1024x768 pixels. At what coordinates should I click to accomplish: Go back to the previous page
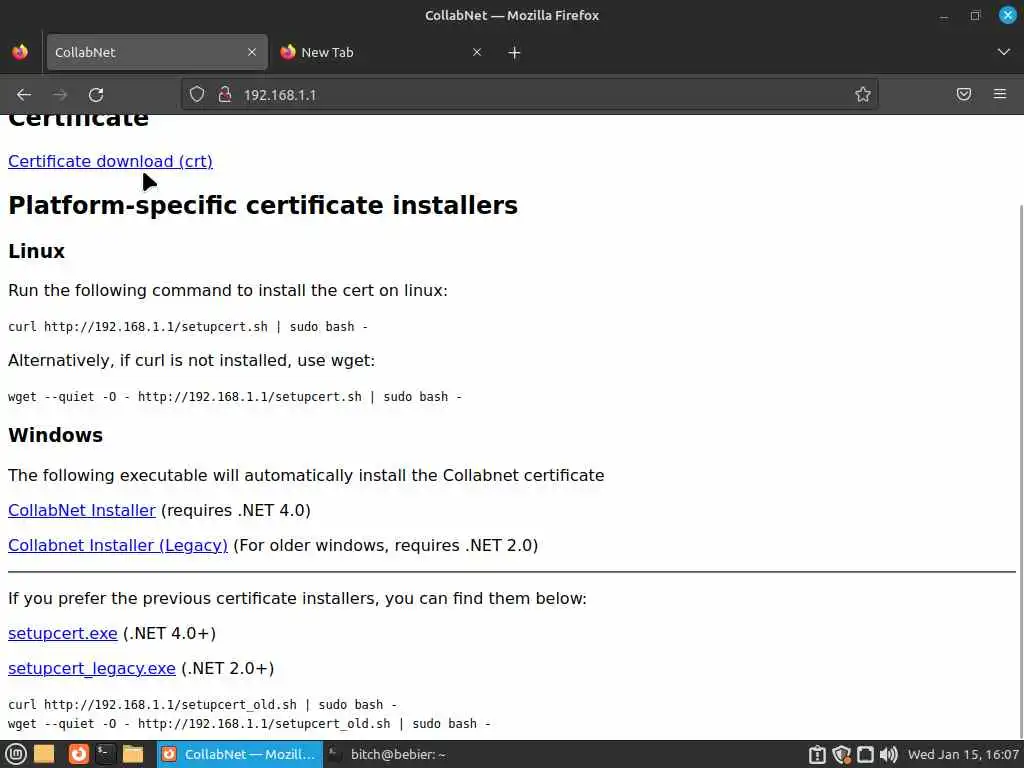click(24, 95)
